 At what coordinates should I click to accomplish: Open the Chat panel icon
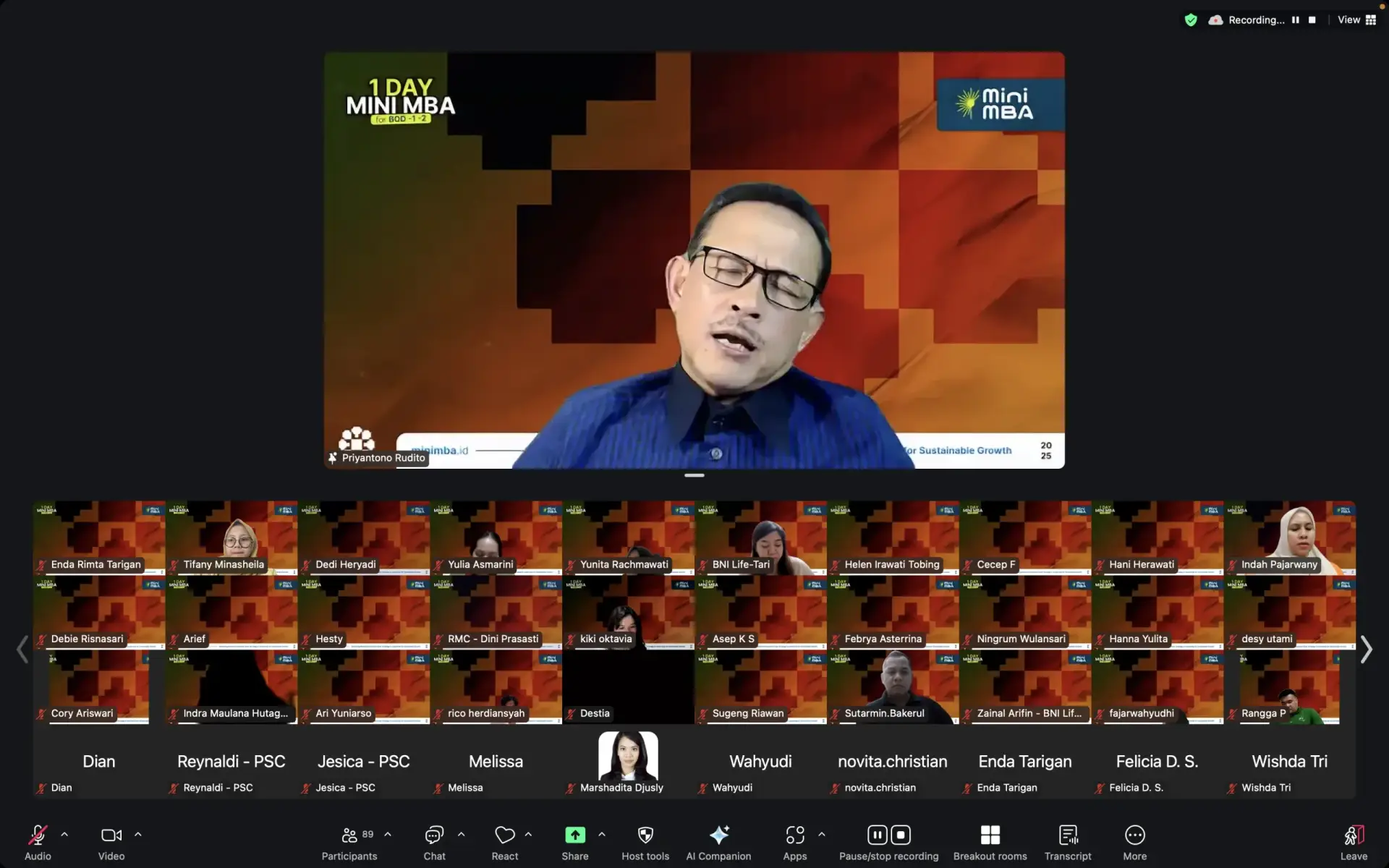coord(434,835)
